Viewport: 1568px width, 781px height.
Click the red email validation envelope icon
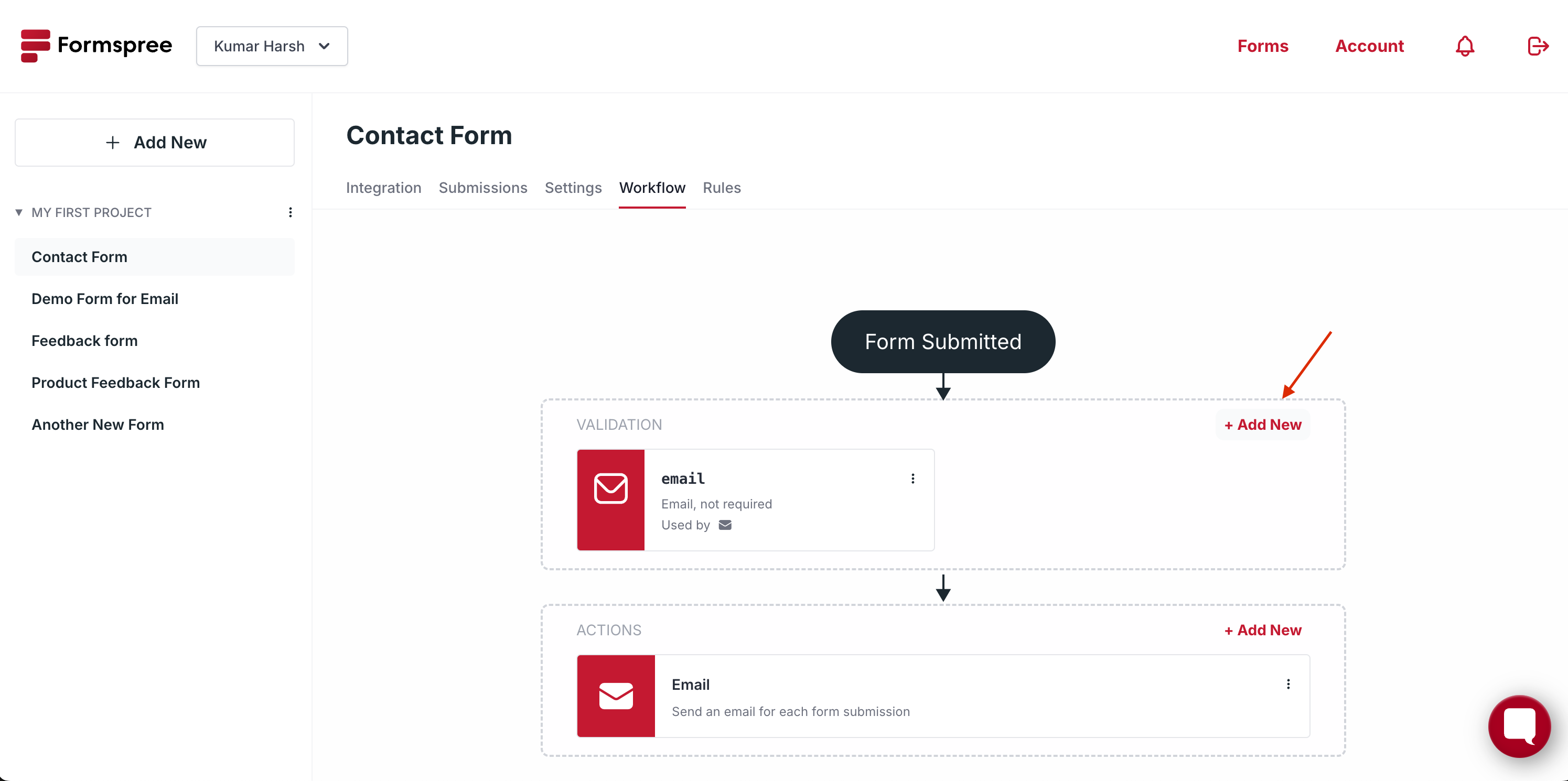click(610, 500)
